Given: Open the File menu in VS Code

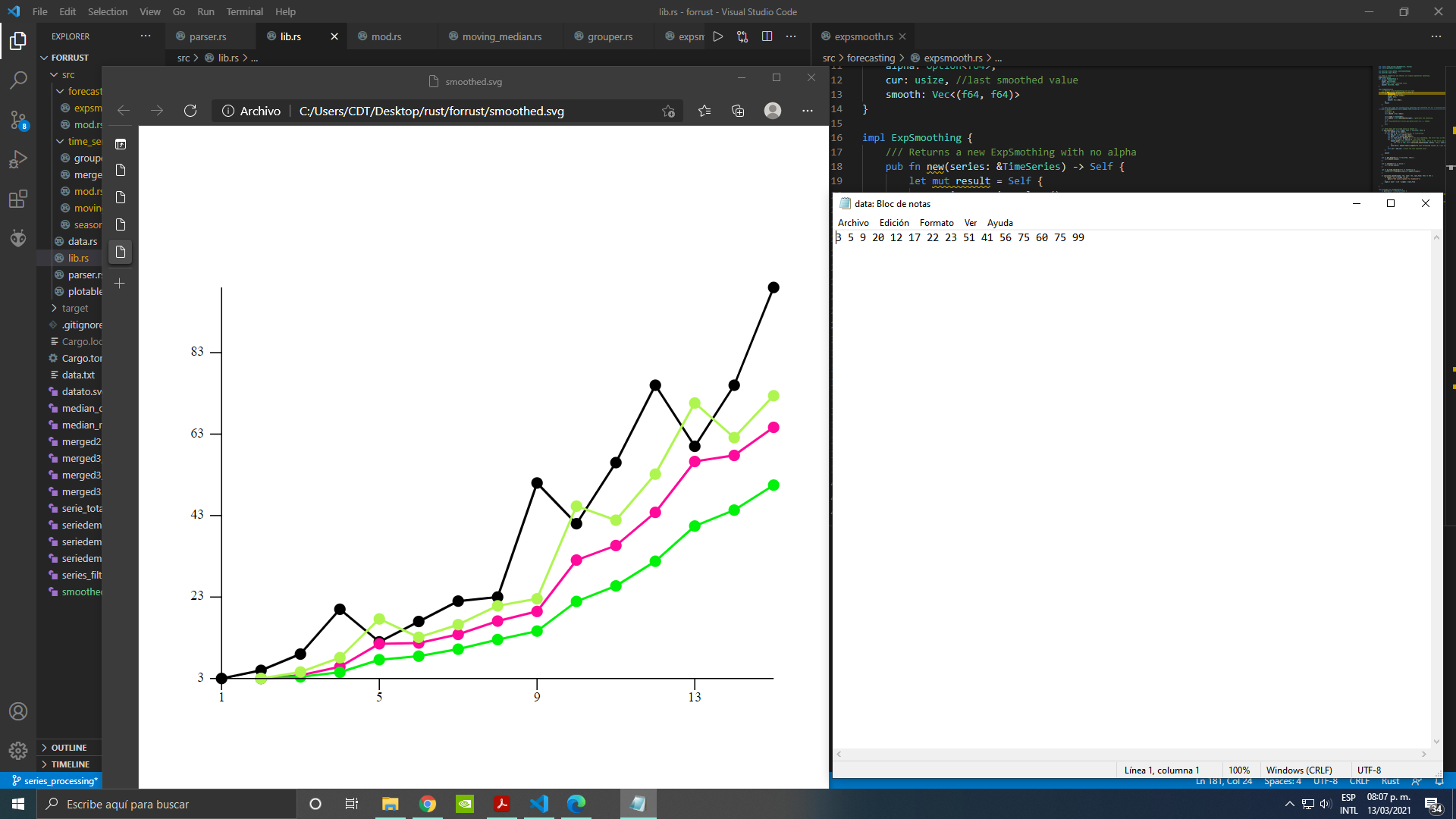Looking at the screenshot, I should click(x=40, y=11).
